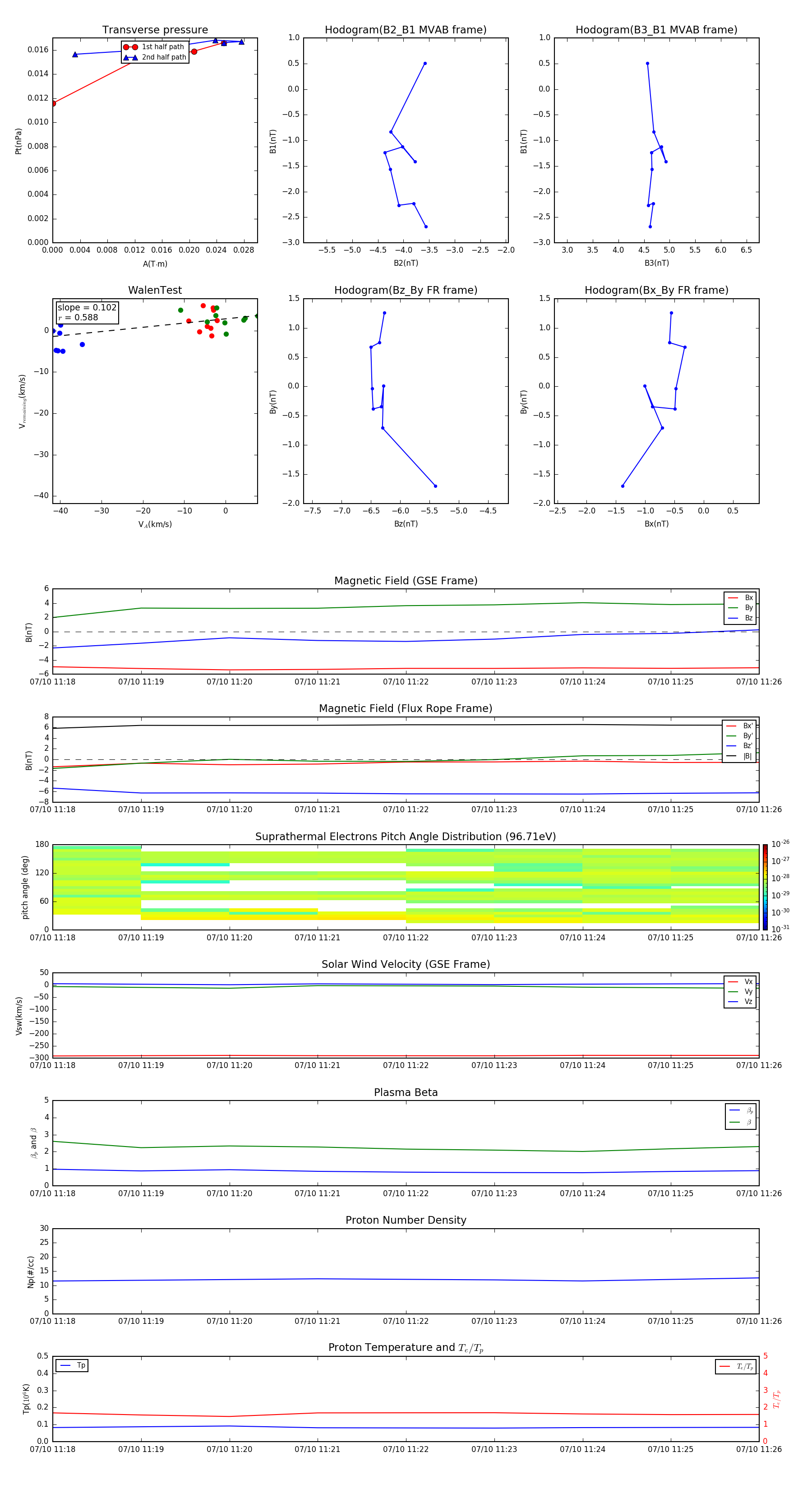Click the 'Hodogram(Bx_By FR frame)' title

pyautogui.click(x=656, y=290)
